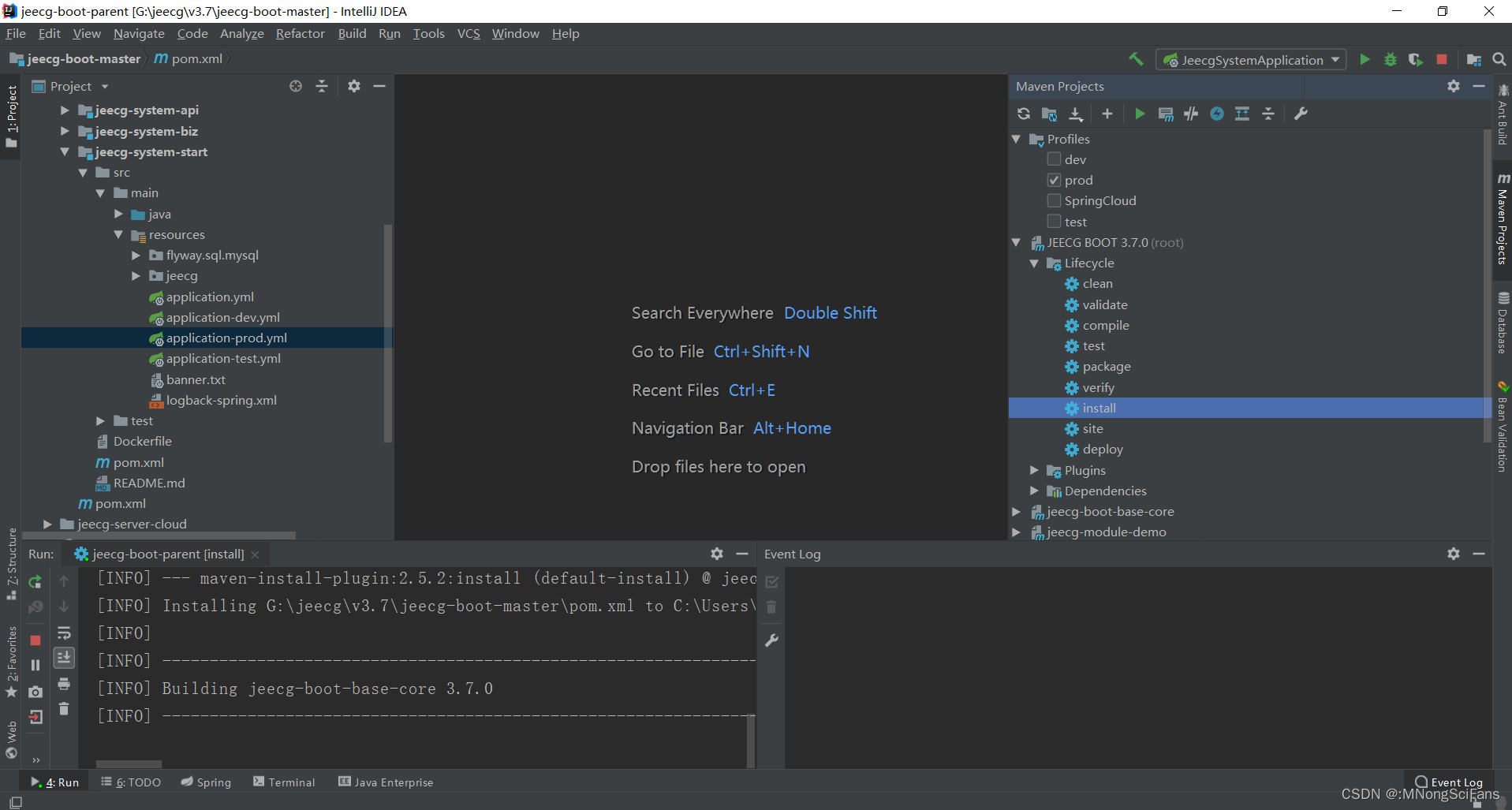Dump threads camera icon in Run panel
This screenshot has width=1512, height=810.
(35, 692)
